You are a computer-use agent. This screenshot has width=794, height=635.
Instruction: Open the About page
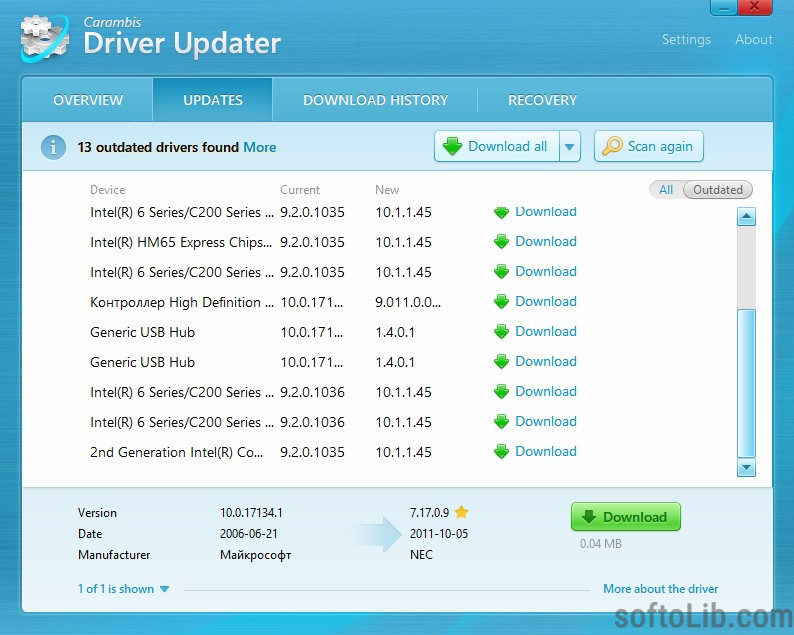tap(754, 39)
